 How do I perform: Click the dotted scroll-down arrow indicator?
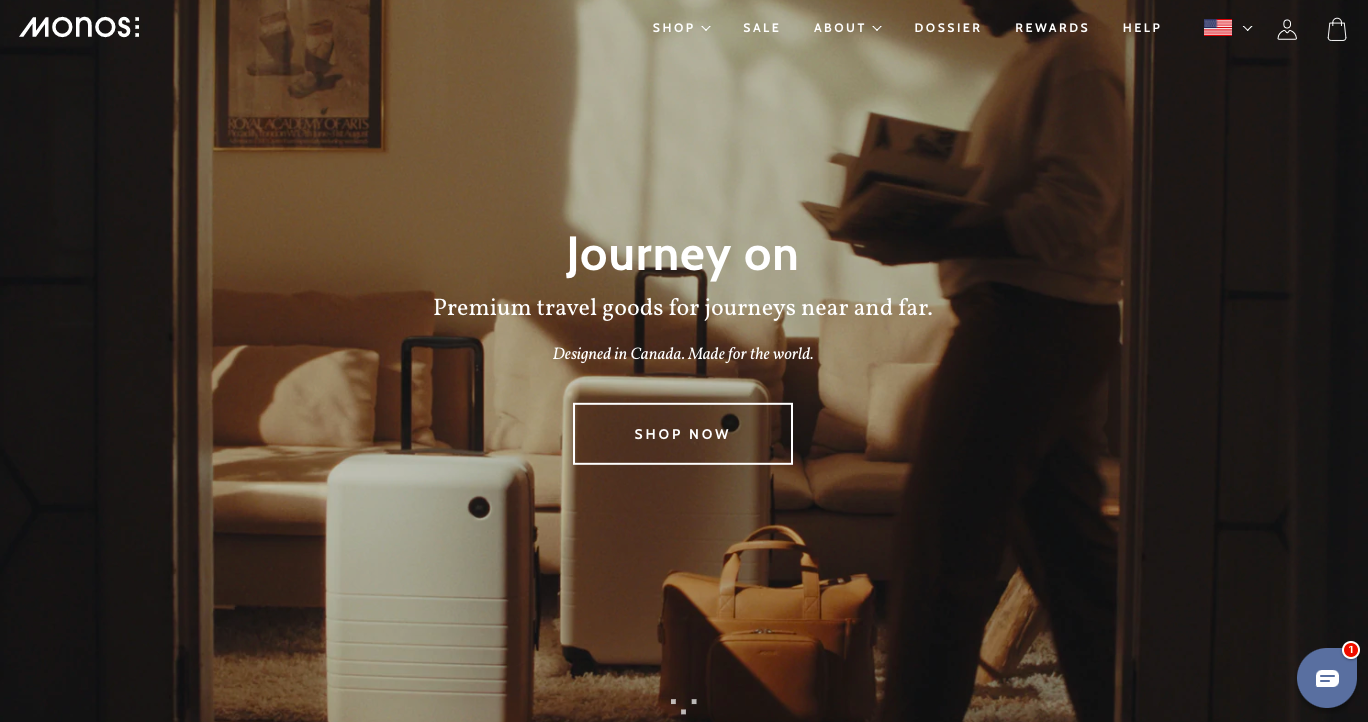click(x=683, y=705)
